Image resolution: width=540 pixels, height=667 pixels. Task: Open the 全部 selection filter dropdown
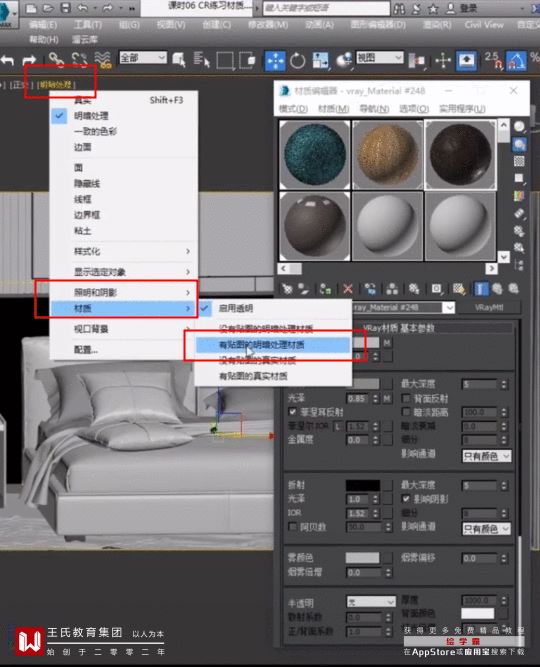[143, 57]
